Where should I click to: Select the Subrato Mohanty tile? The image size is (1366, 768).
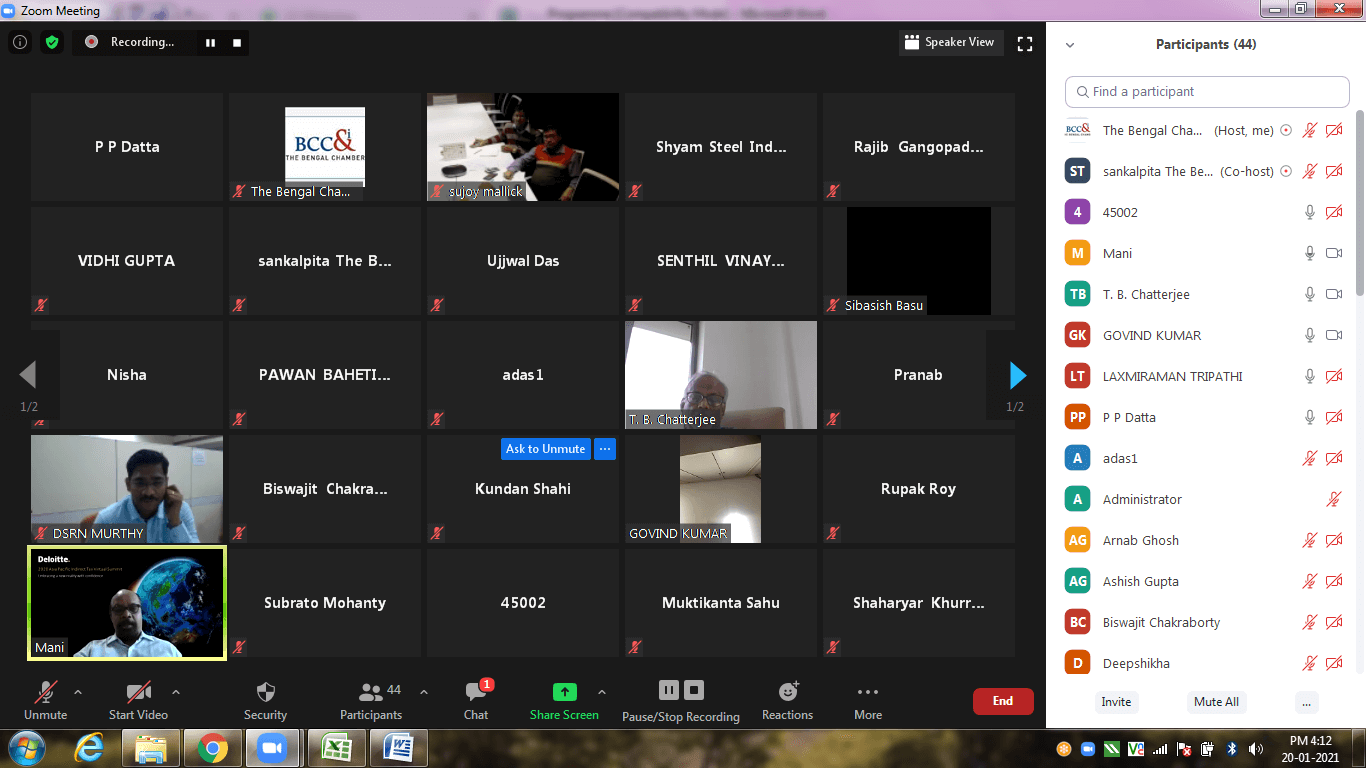[325, 603]
